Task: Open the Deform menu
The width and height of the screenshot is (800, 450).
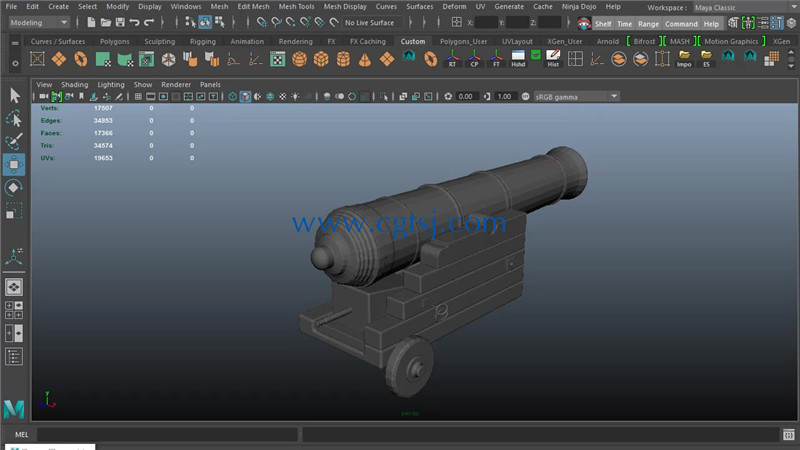Action: coord(454,7)
